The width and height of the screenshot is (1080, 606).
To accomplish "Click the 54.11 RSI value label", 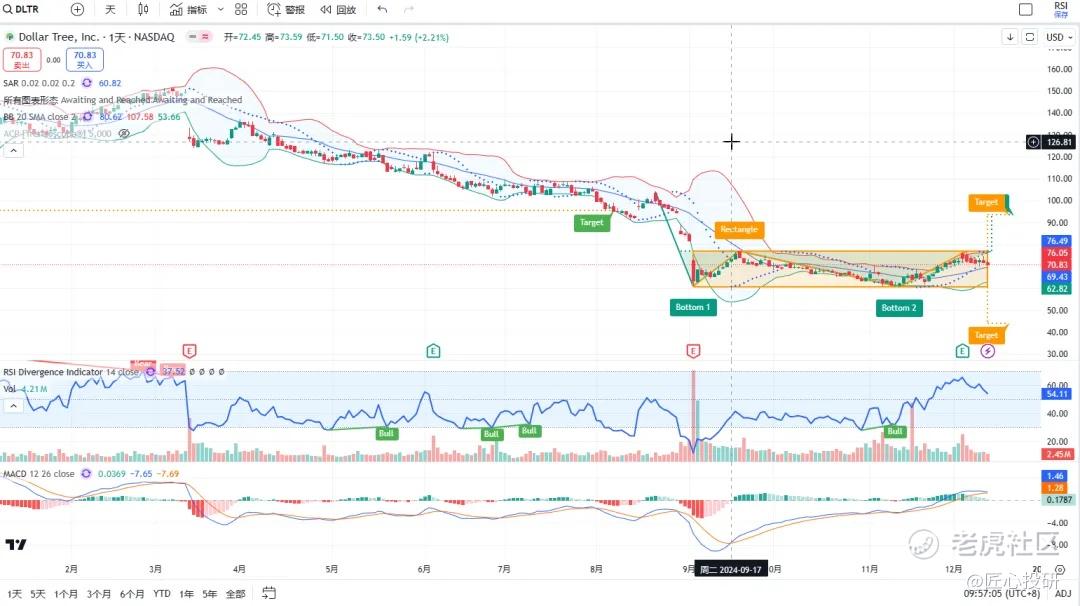I will click(1057, 394).
